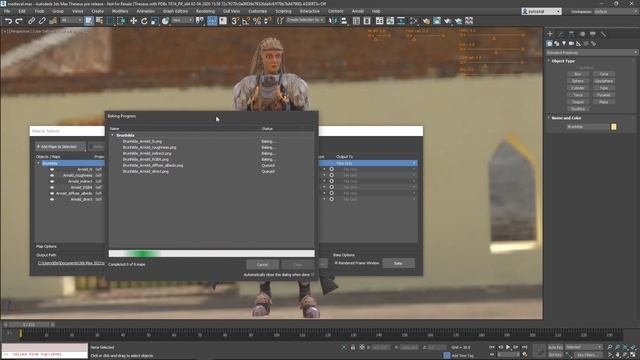Activate the Select and Link tool

31,20
